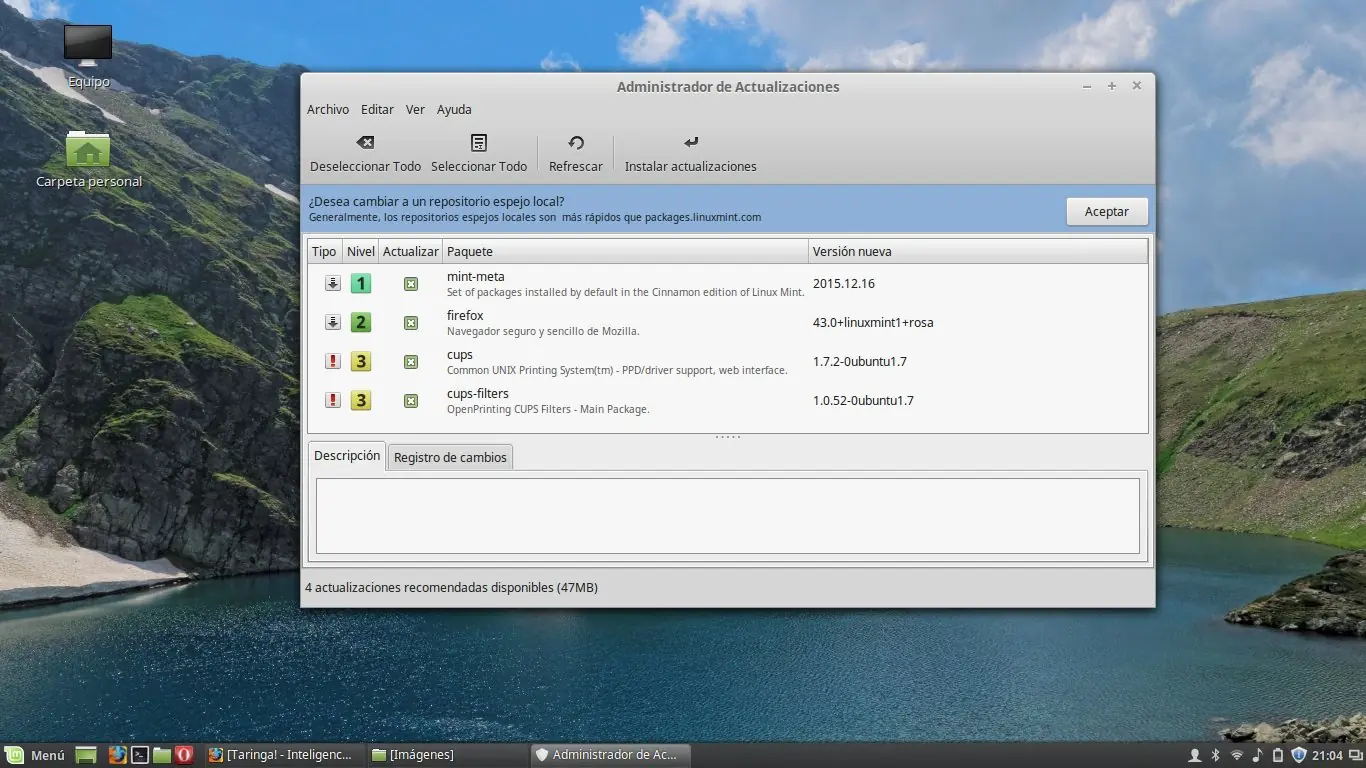Click the update shield icon in system tray
This screenshot has height=768, width=1366.
(x=1298, y=755)
